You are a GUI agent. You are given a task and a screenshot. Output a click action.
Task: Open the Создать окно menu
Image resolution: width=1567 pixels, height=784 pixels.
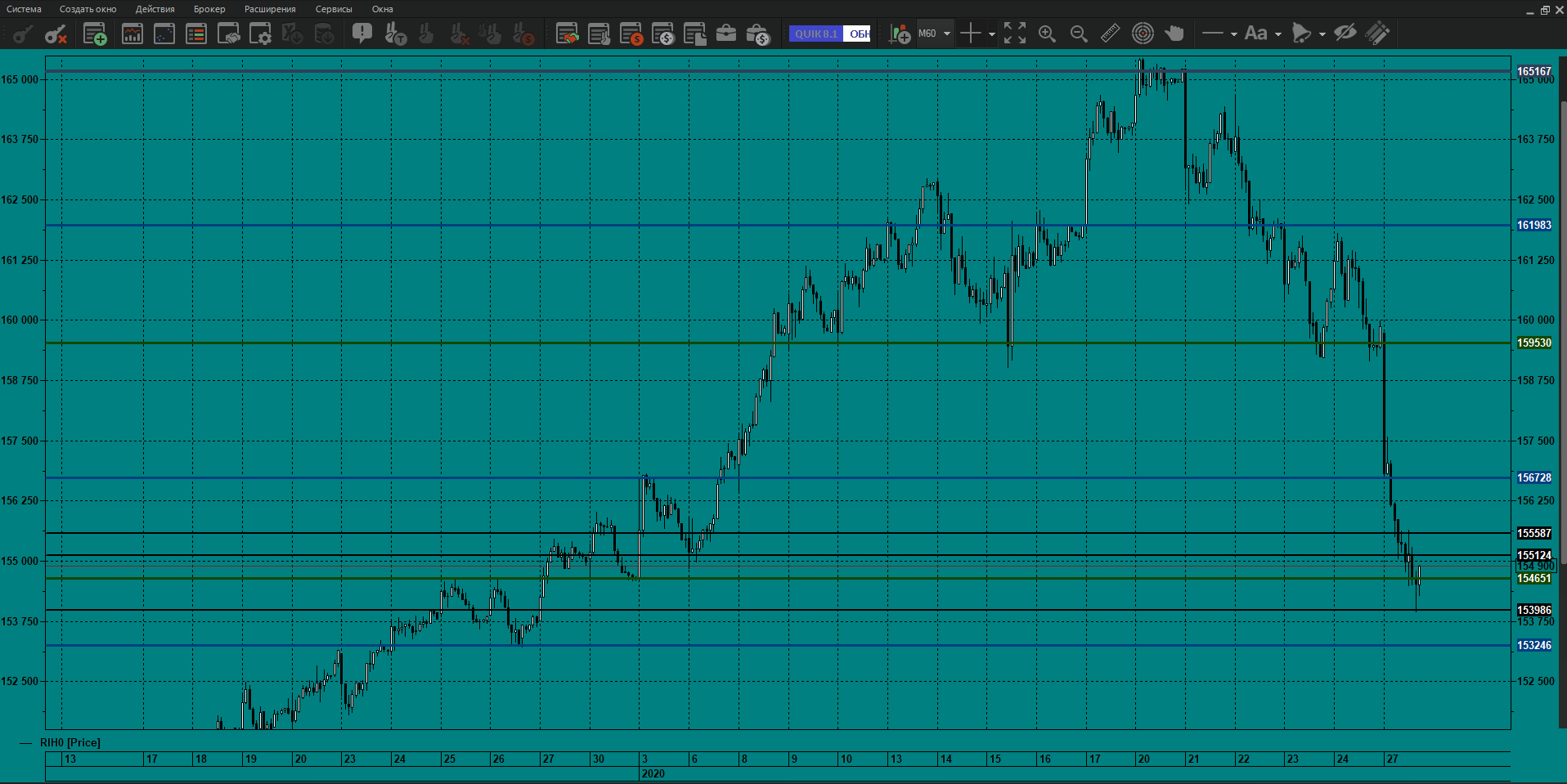click(88, 9)
